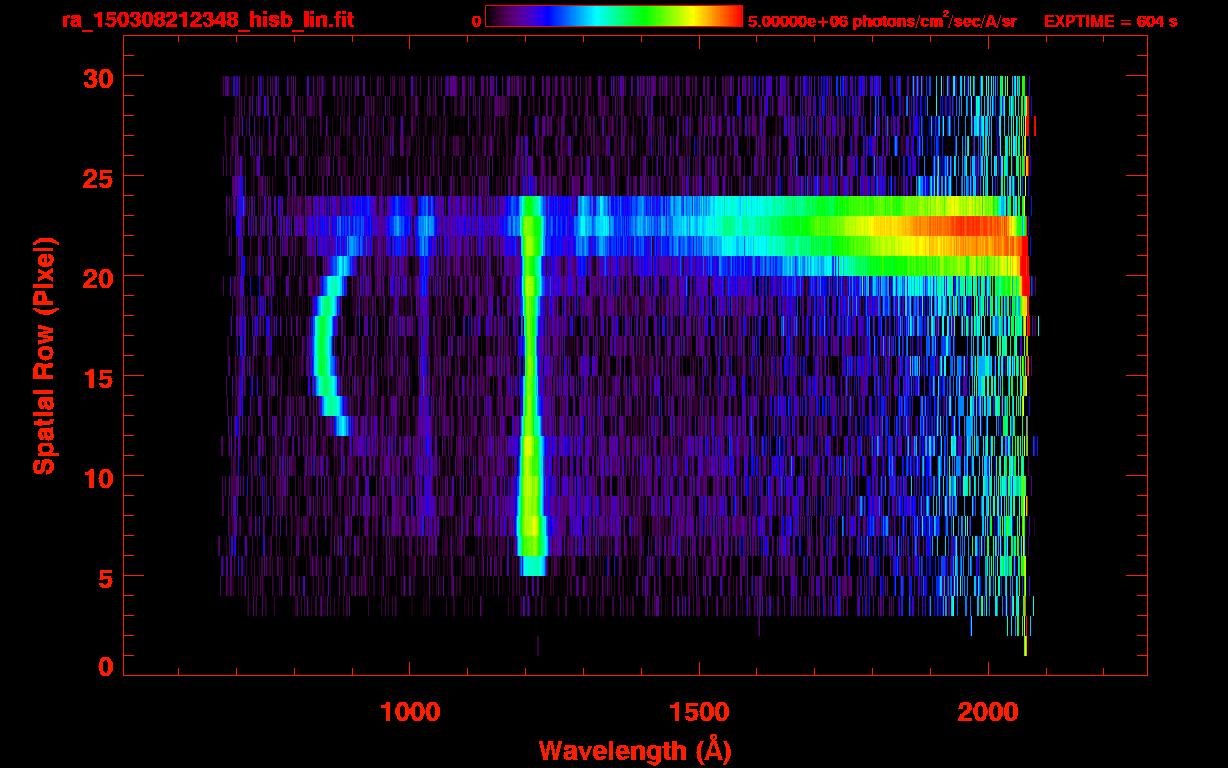1228x768 pixels.
Task: Click the 30 spatial row tick label
Action: click(x=96, y=77)
